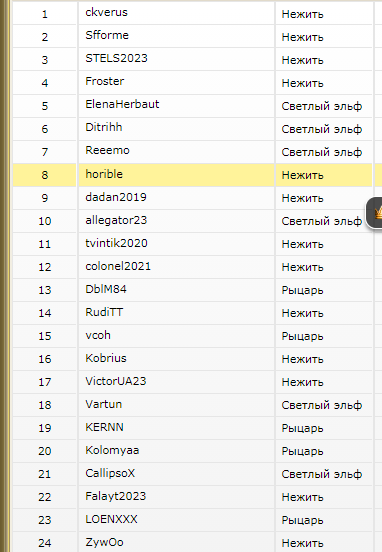
Task: Click the Рыцарь race cell for vcoh
Action: tap(324, 336)
